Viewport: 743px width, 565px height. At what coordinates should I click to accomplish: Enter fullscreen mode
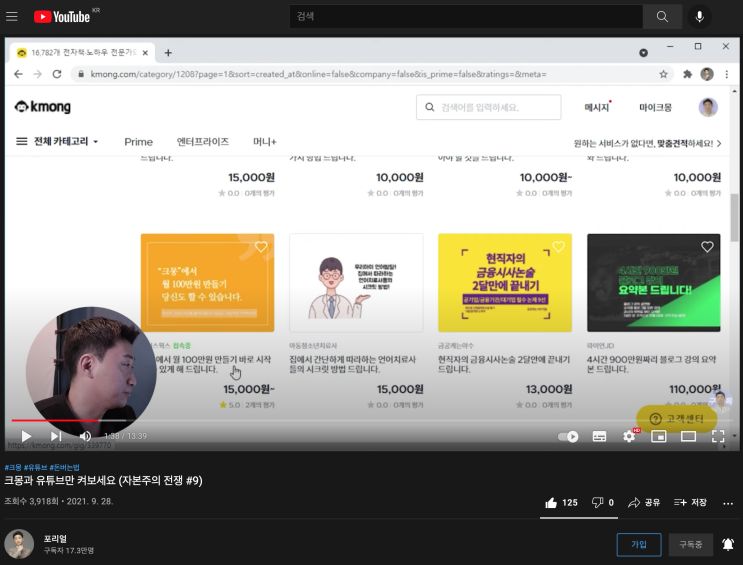coord(718,436)
